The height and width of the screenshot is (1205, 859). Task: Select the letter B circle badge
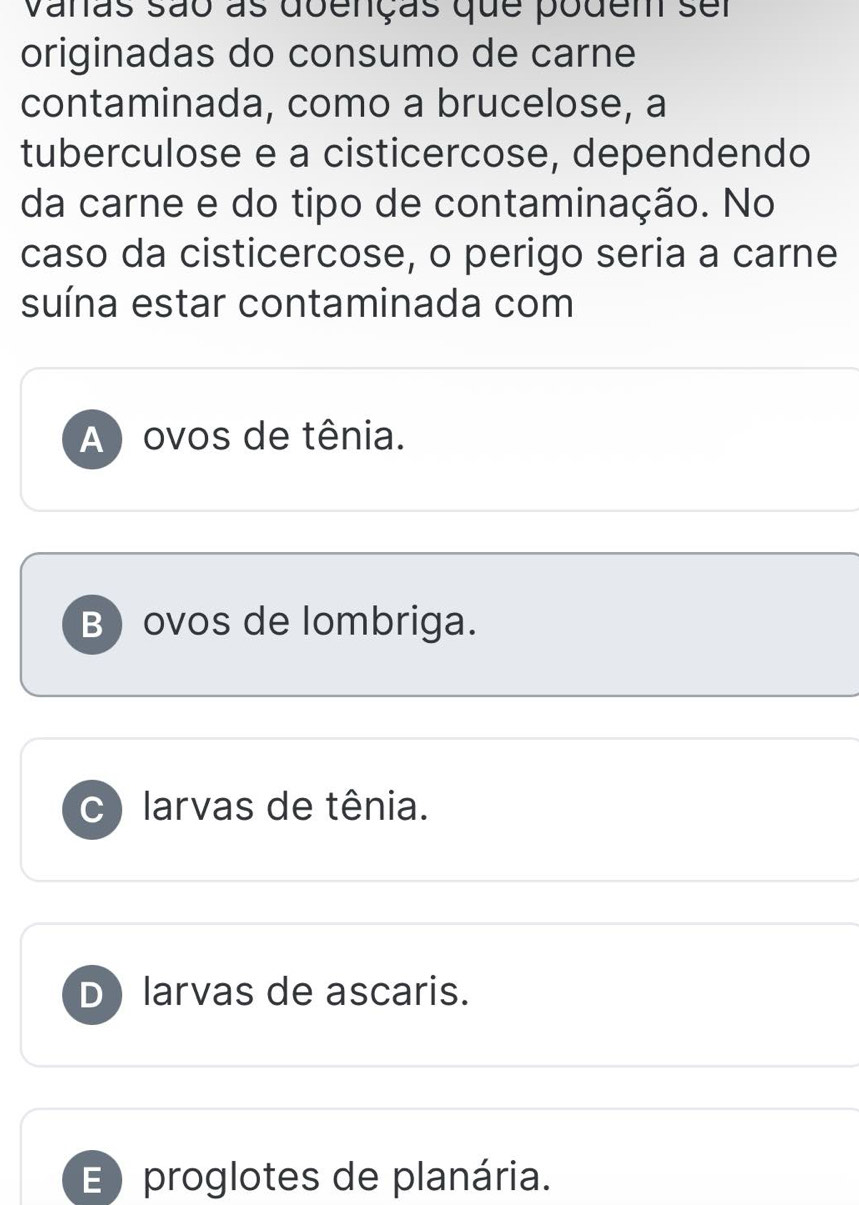[93, 625]
